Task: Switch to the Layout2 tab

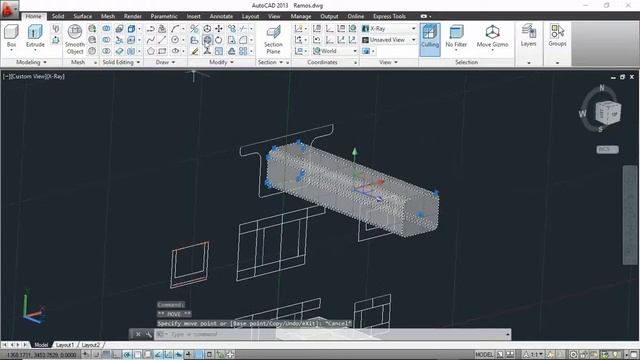Action: point(91,345)
